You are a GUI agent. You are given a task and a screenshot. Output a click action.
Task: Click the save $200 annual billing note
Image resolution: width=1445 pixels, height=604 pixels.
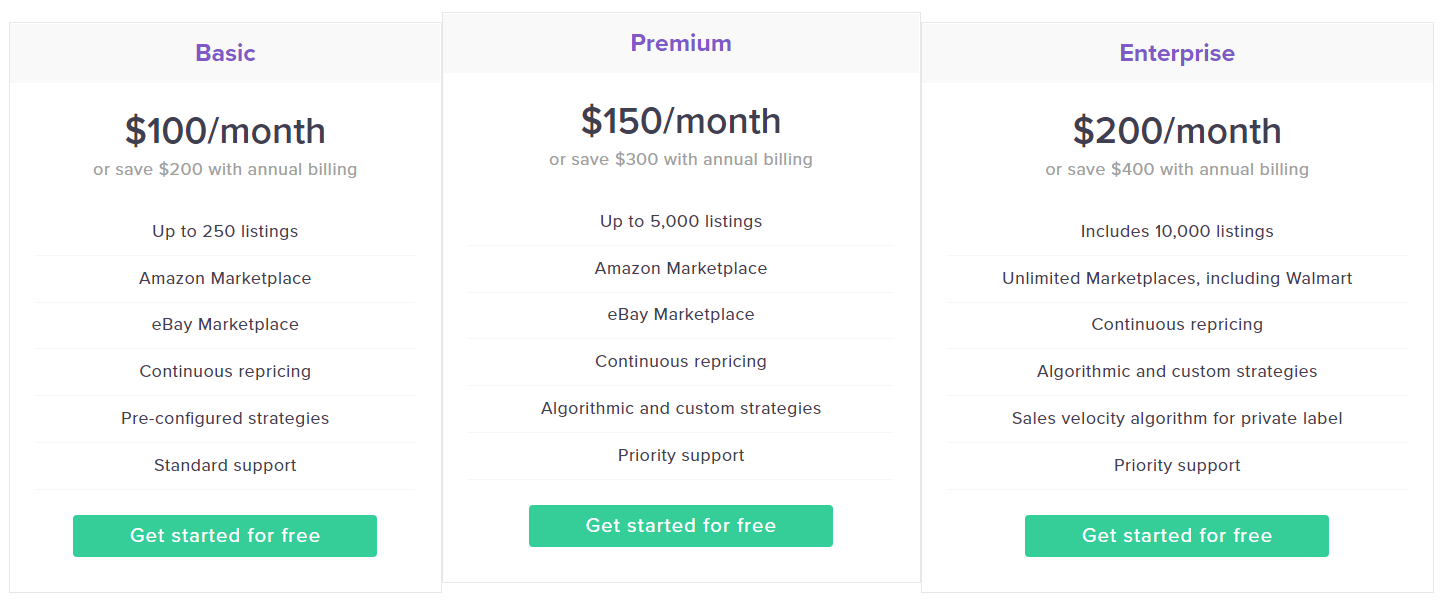pyautogui.click(x=225, y=169)
